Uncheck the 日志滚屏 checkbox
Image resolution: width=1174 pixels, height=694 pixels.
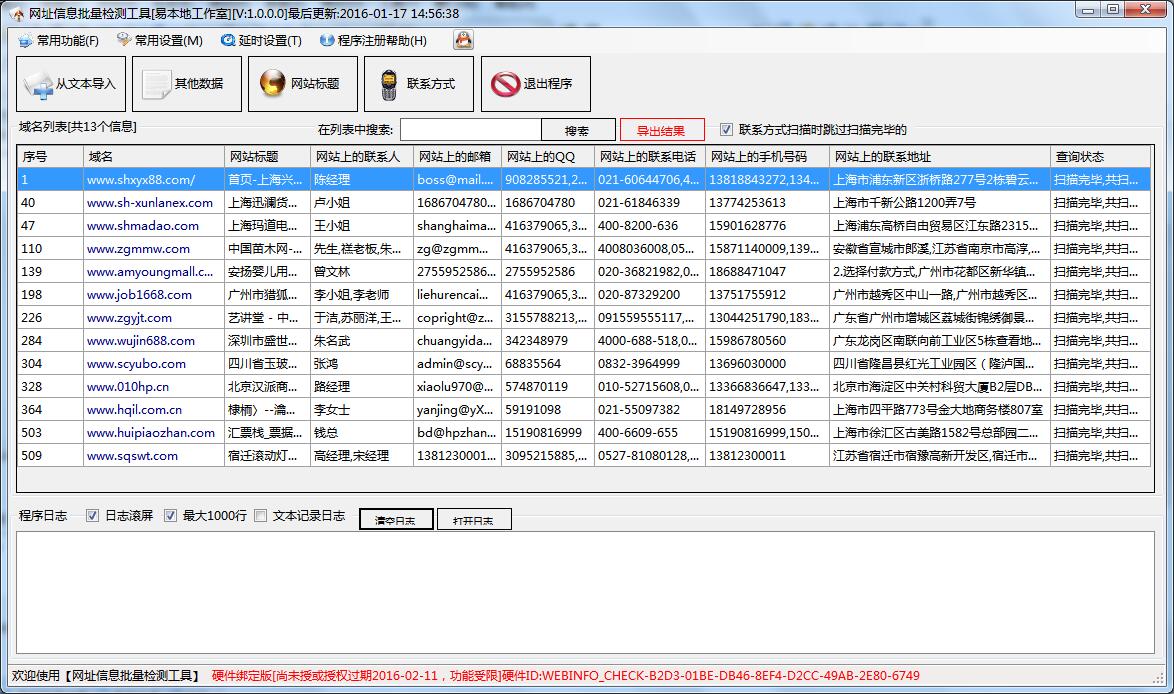click(x=93, y=516)
